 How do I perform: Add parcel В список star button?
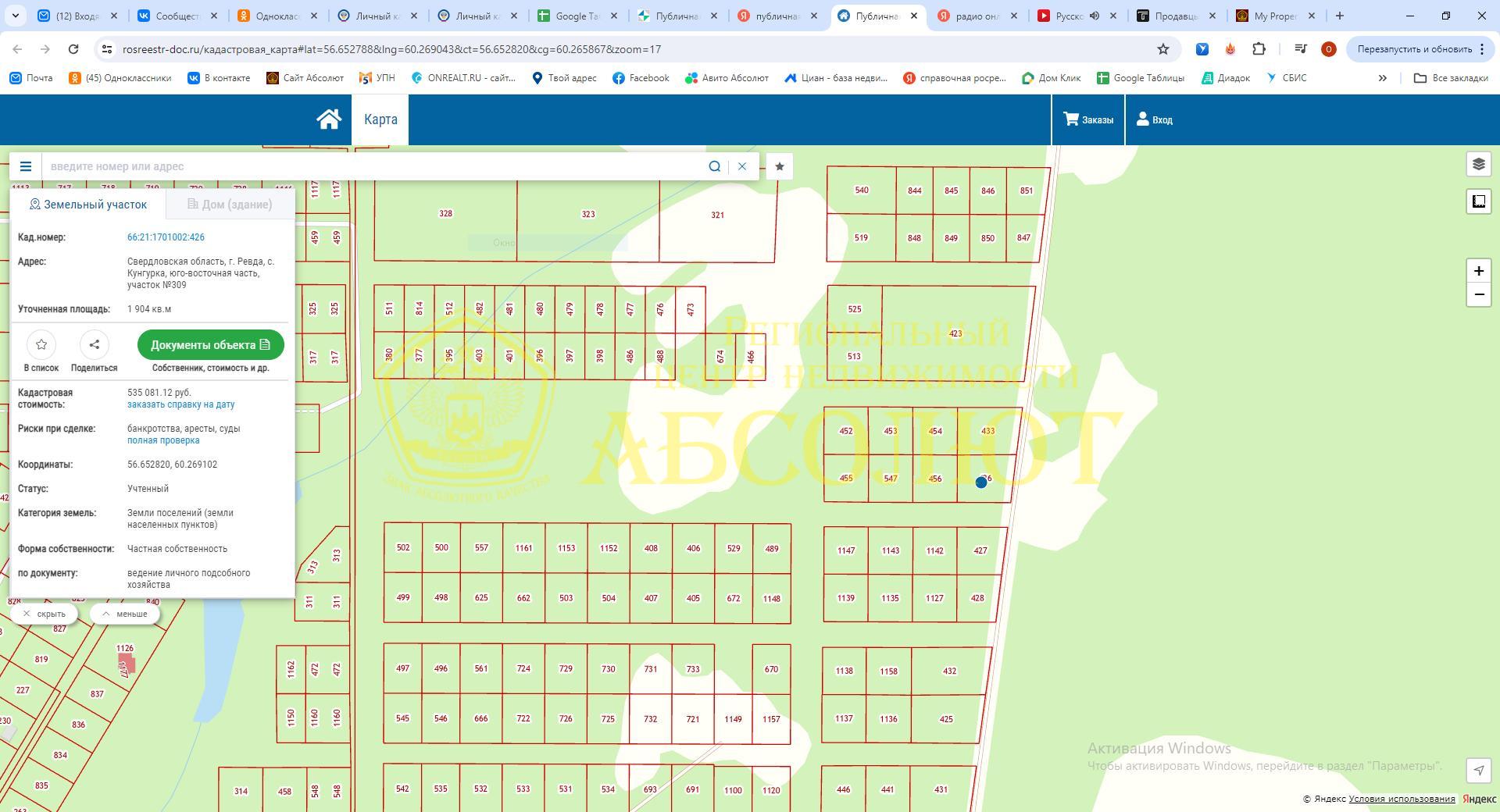click(x=41, y=344)
